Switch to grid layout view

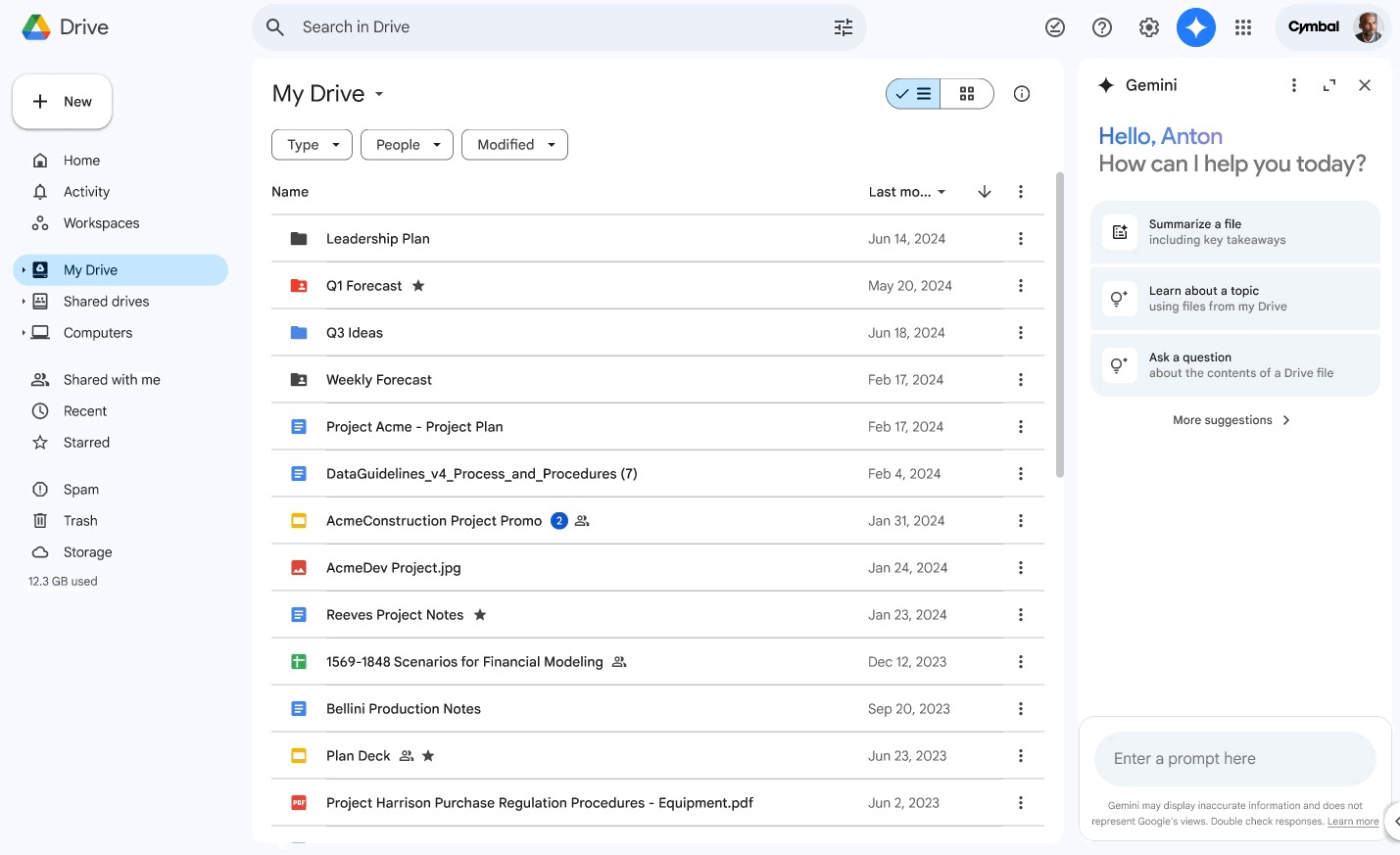(967, 94)
